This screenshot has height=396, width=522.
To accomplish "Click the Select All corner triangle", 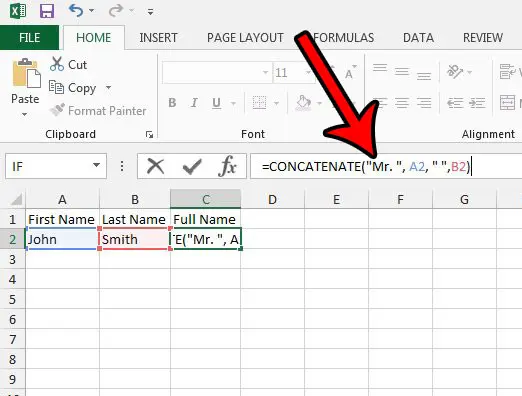I will tap(17, 199).
